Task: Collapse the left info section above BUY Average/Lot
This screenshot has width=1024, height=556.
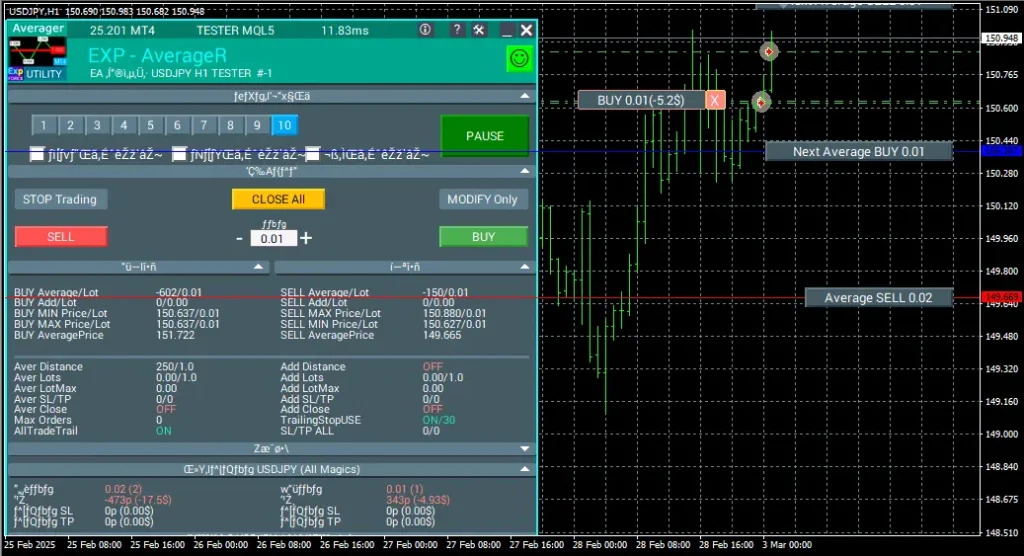Action: click(258, 267)
